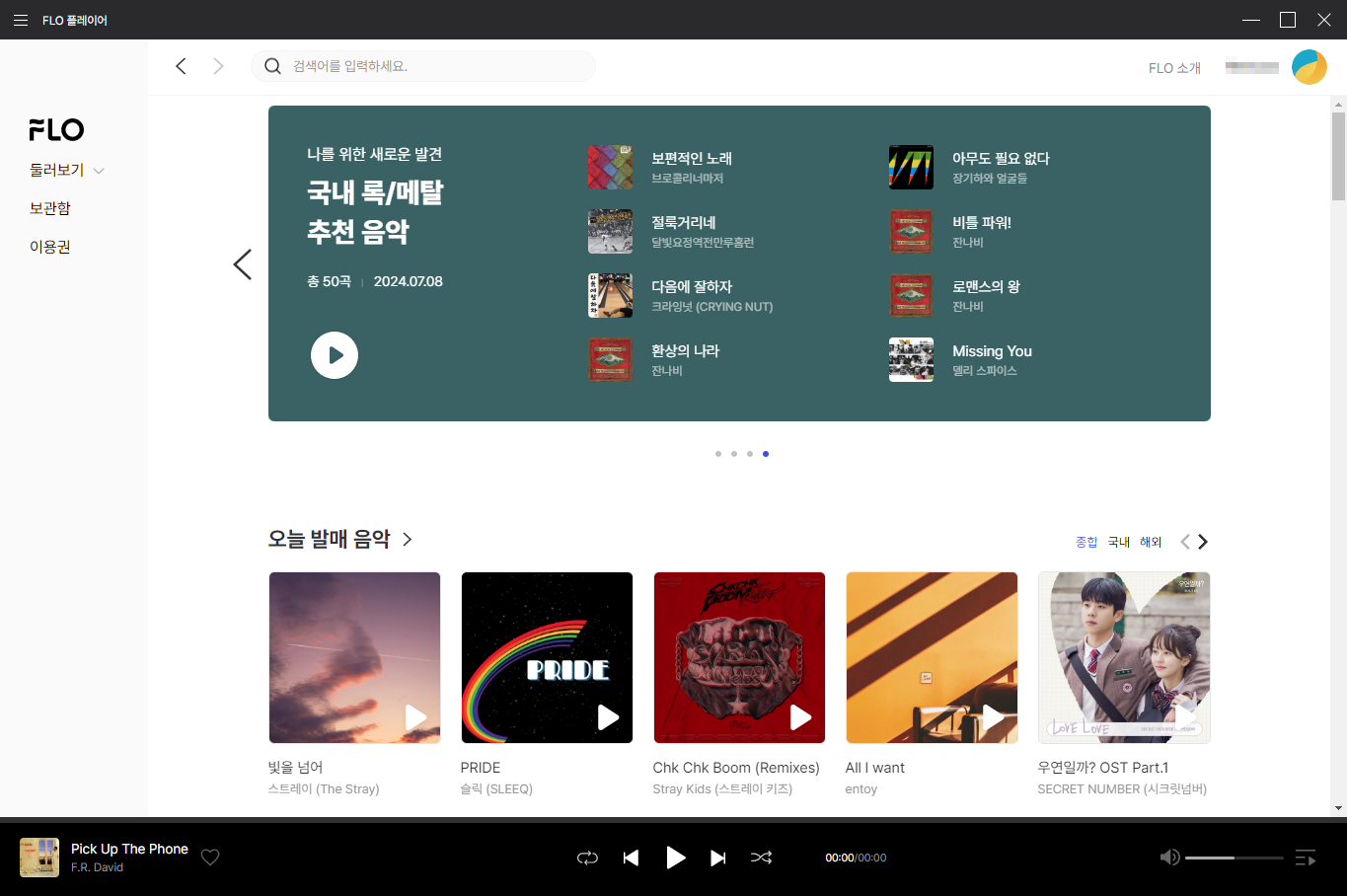Open song 로맨스의 왕 in banner

coord(987,286)
